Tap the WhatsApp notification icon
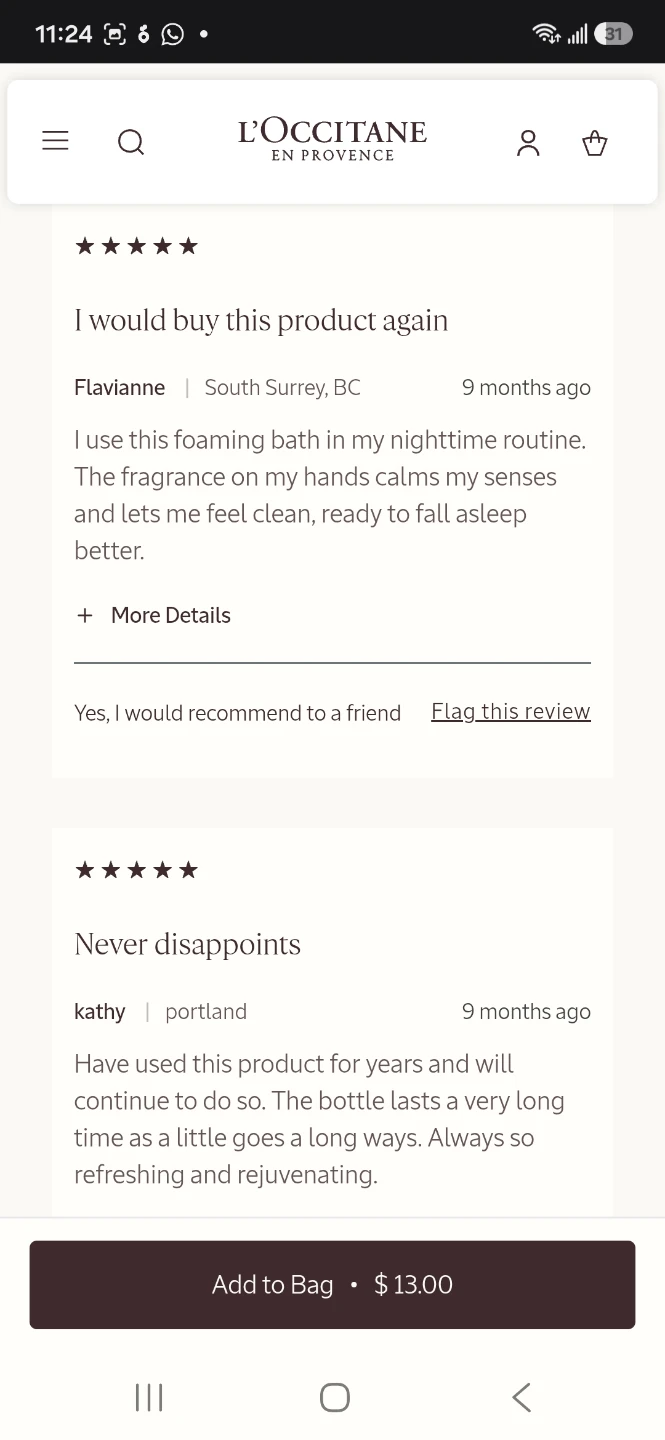 (172, 34)
